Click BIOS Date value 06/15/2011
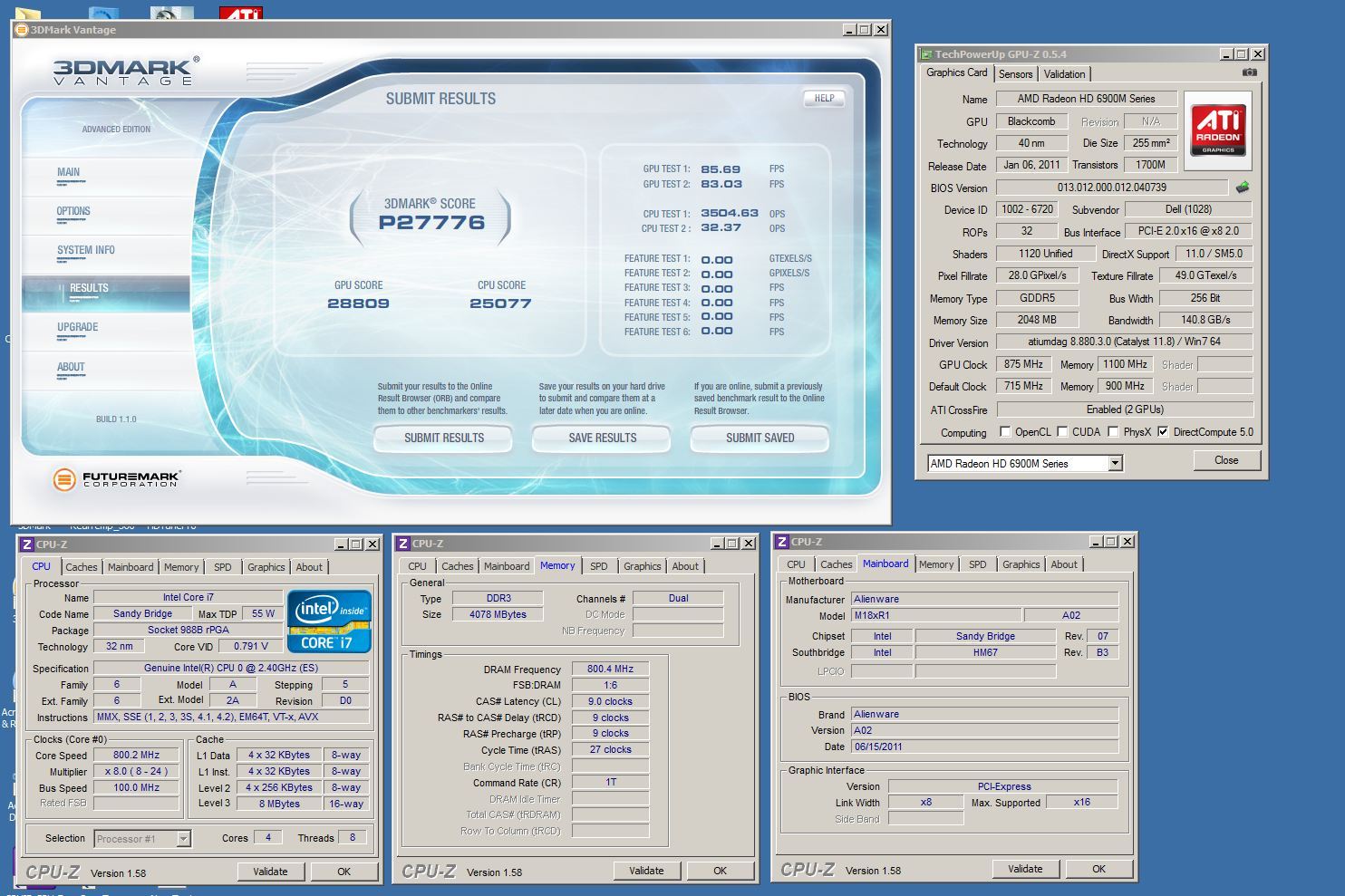Image resolution: width=1345 pixels, height=896 pixels. (x=983, y=747)
